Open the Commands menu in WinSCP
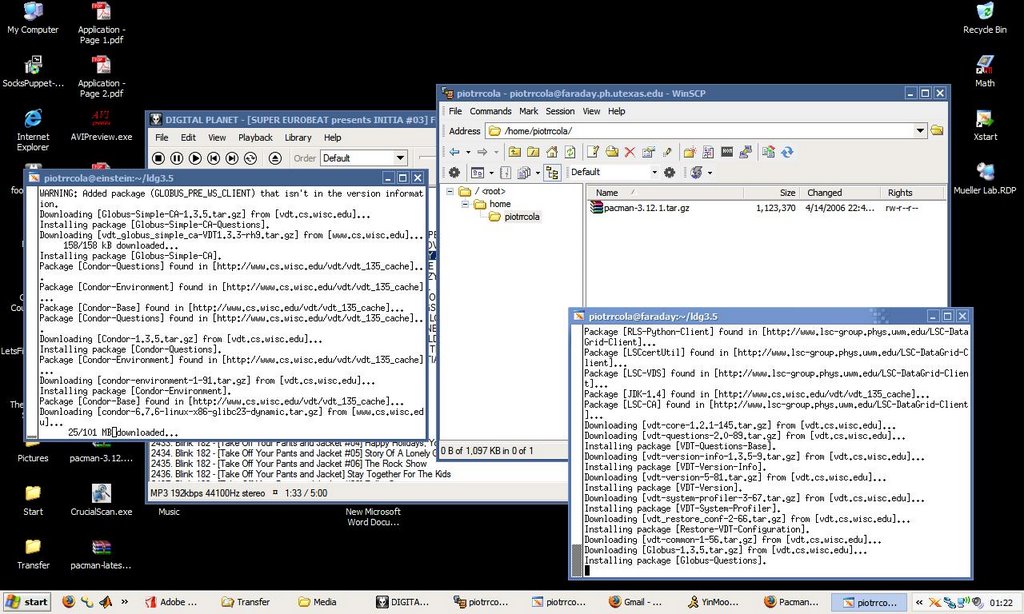1024x614 pixels. click(490, 112)
